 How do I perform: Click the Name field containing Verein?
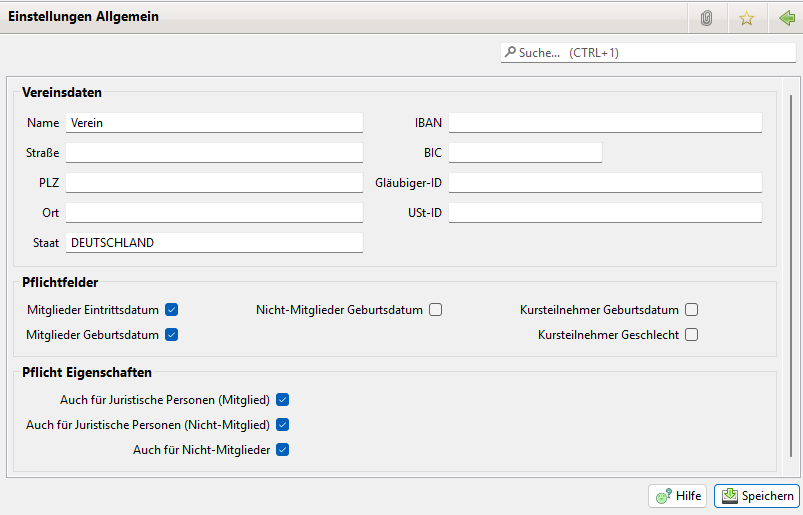(x=214, y=123)
